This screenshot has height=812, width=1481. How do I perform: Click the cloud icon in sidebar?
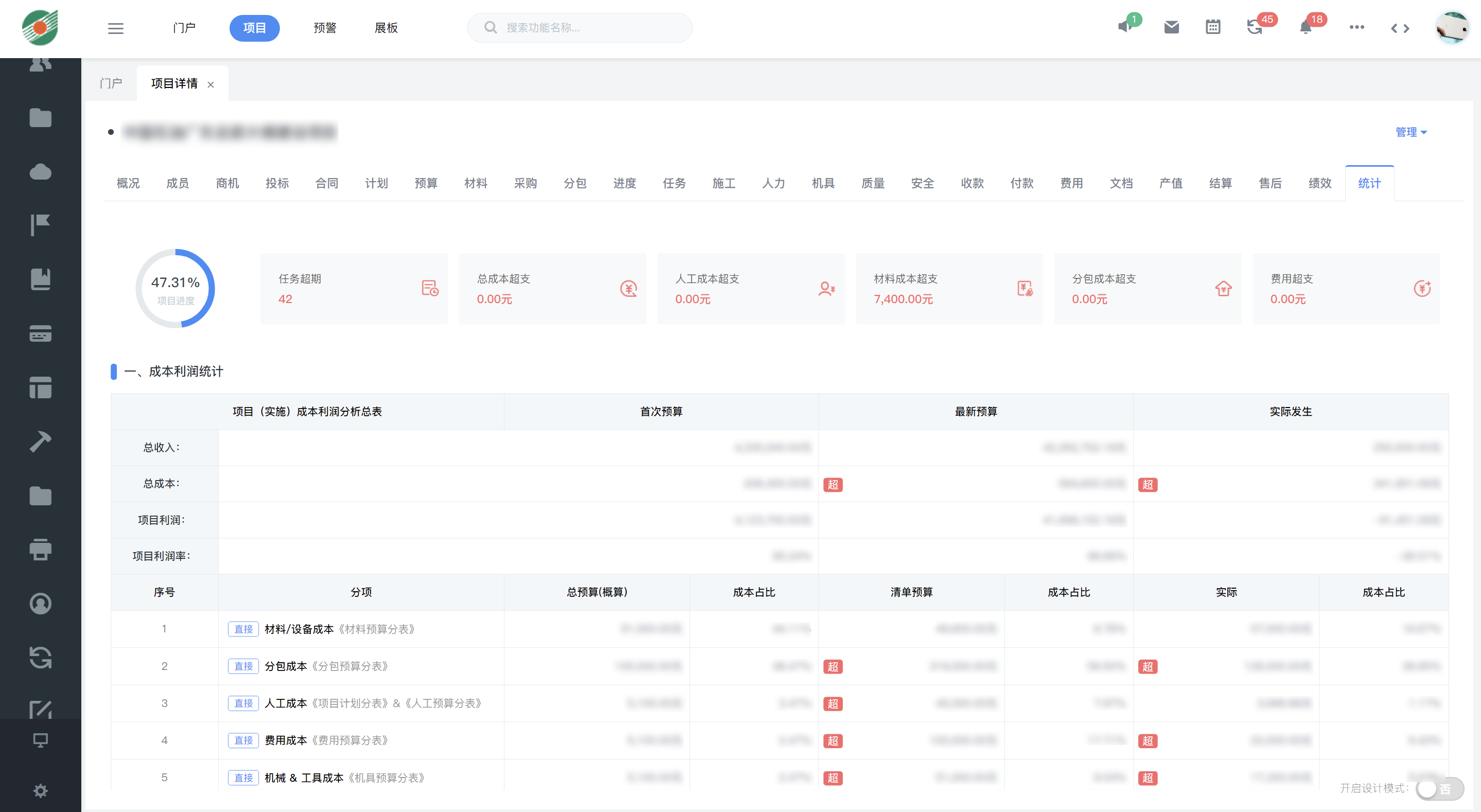(x=40, y=171)
